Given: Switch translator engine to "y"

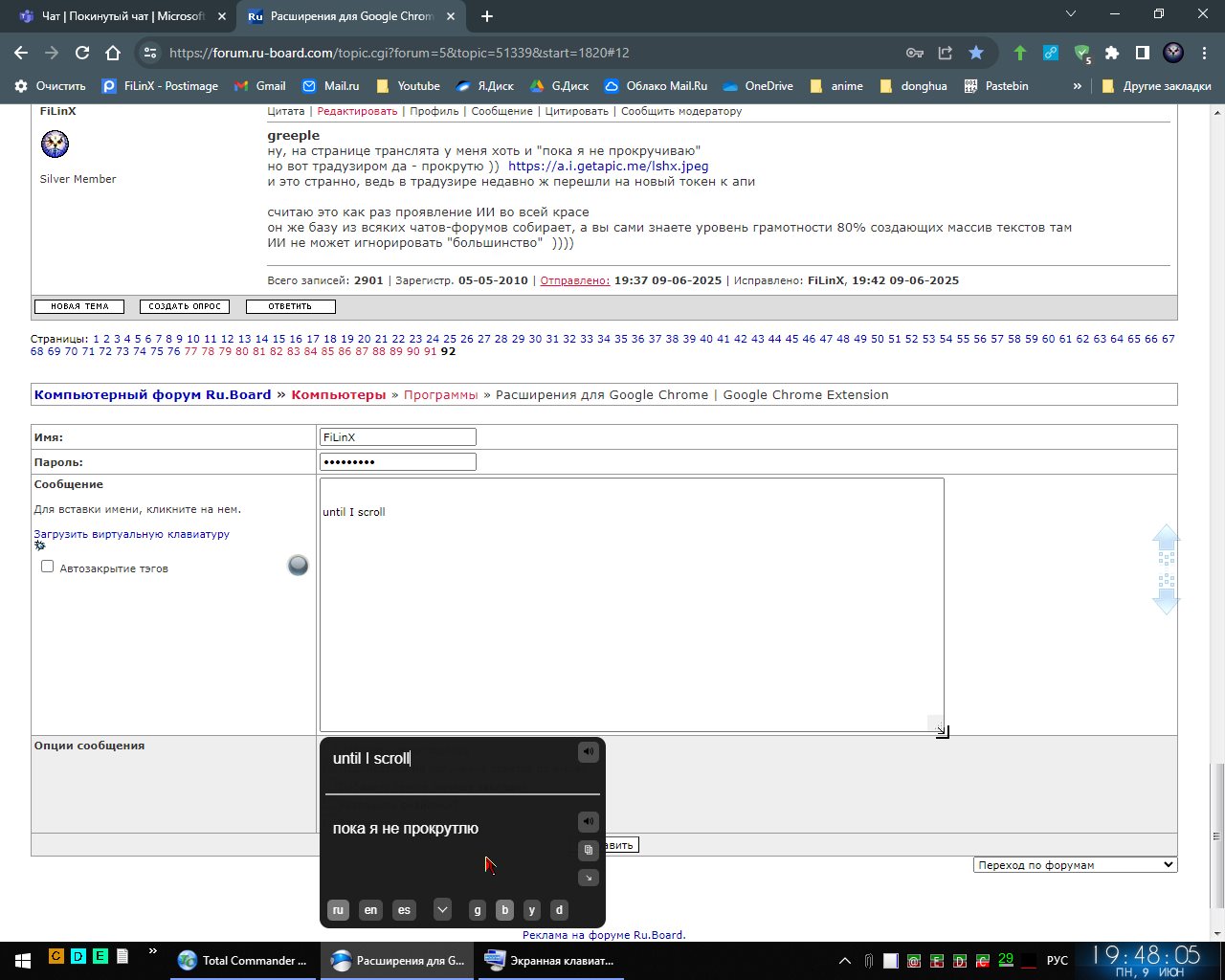Looking at the screenshot, I should [531, 910].
